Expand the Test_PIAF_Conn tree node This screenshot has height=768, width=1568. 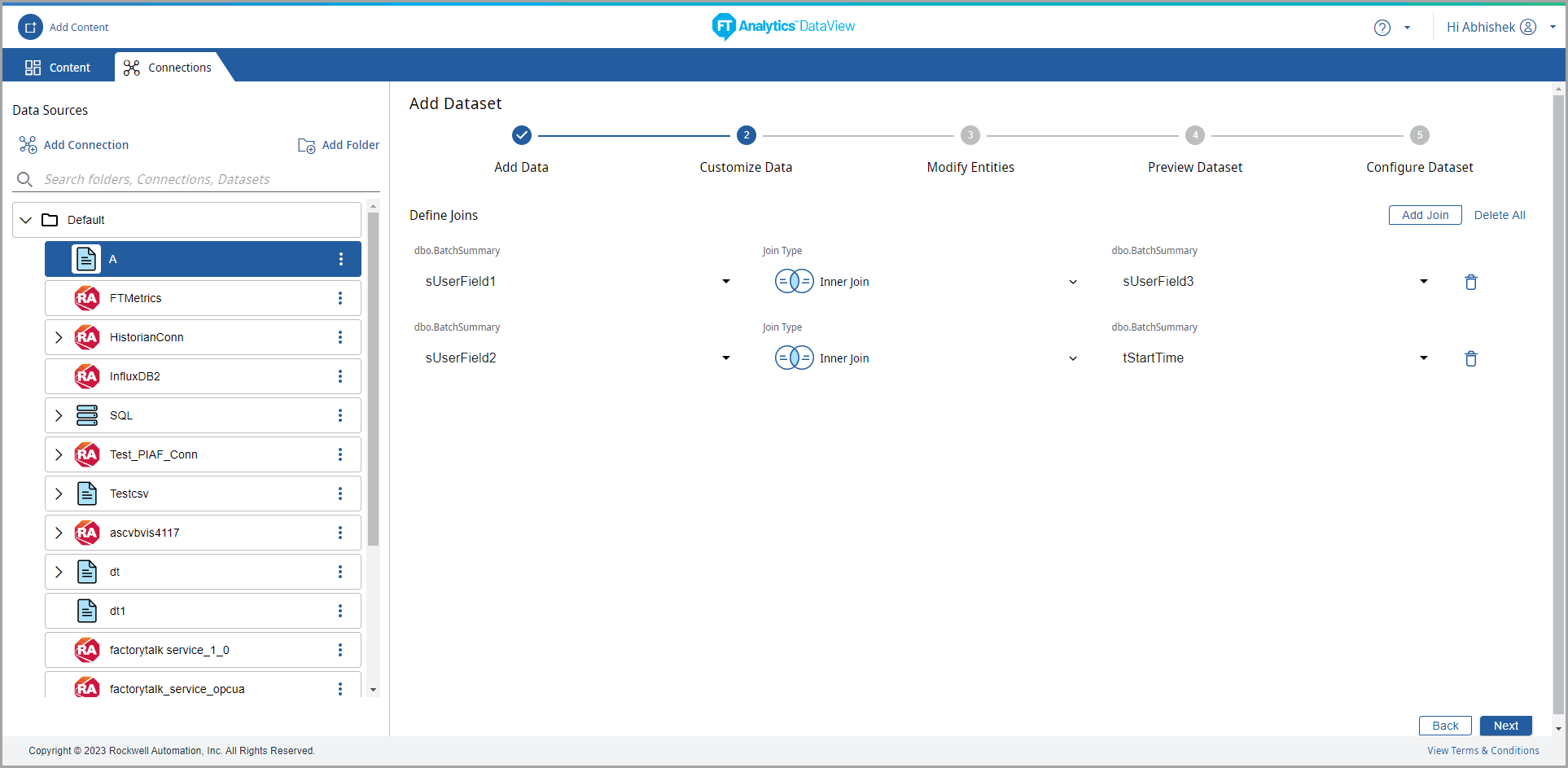coord(59,454)
